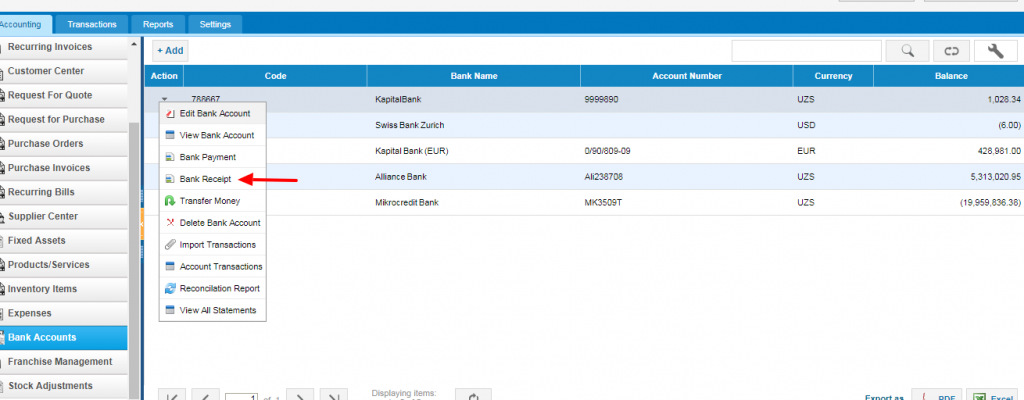Screen dimensions: 1024x400
Task: Export the list to Excel
Action: click(992, 395)
